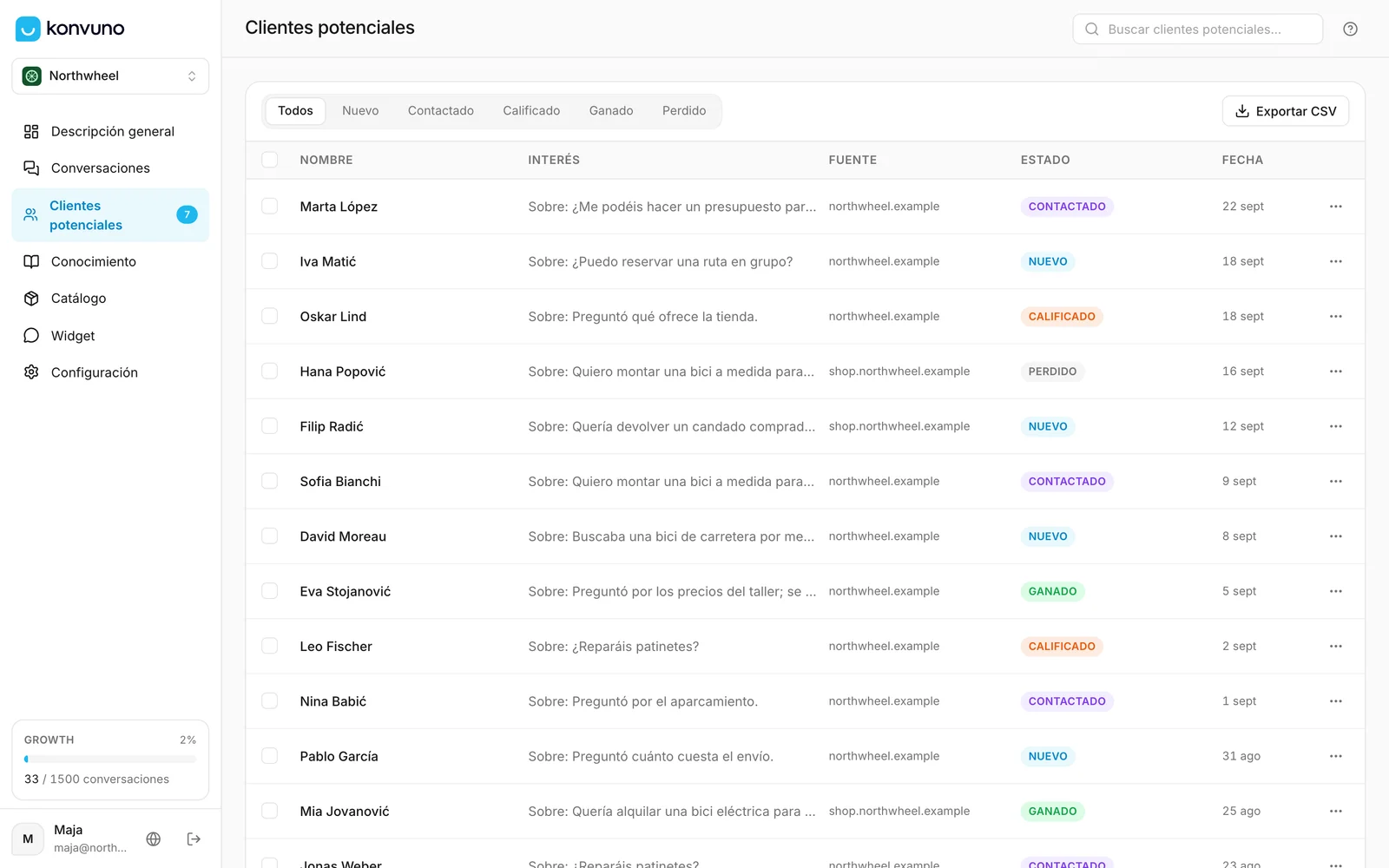
Task: Check the Pablo García row checkbox
Action: click(x=270, y=756)
